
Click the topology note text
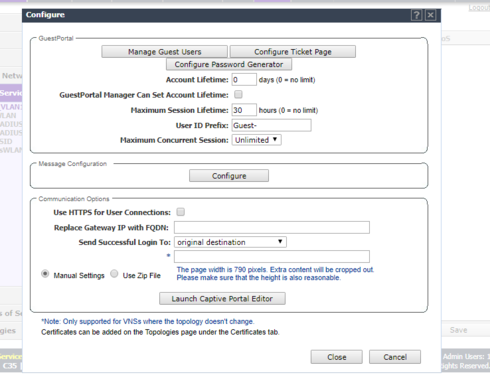148,321
